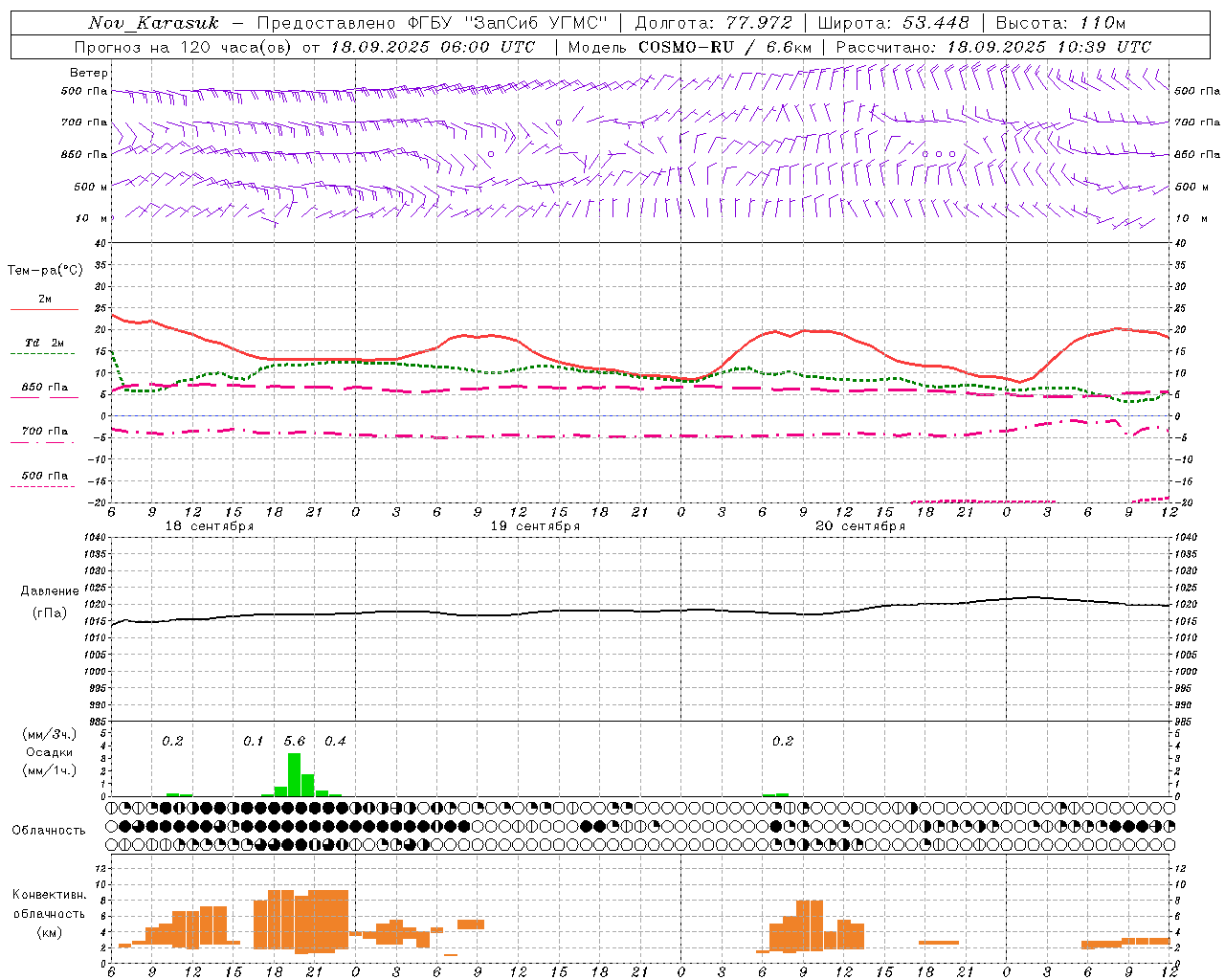Click the 'Тем-ра(°C)' temperature panel label
The image size is (1225, 980).
pos(45,271)
